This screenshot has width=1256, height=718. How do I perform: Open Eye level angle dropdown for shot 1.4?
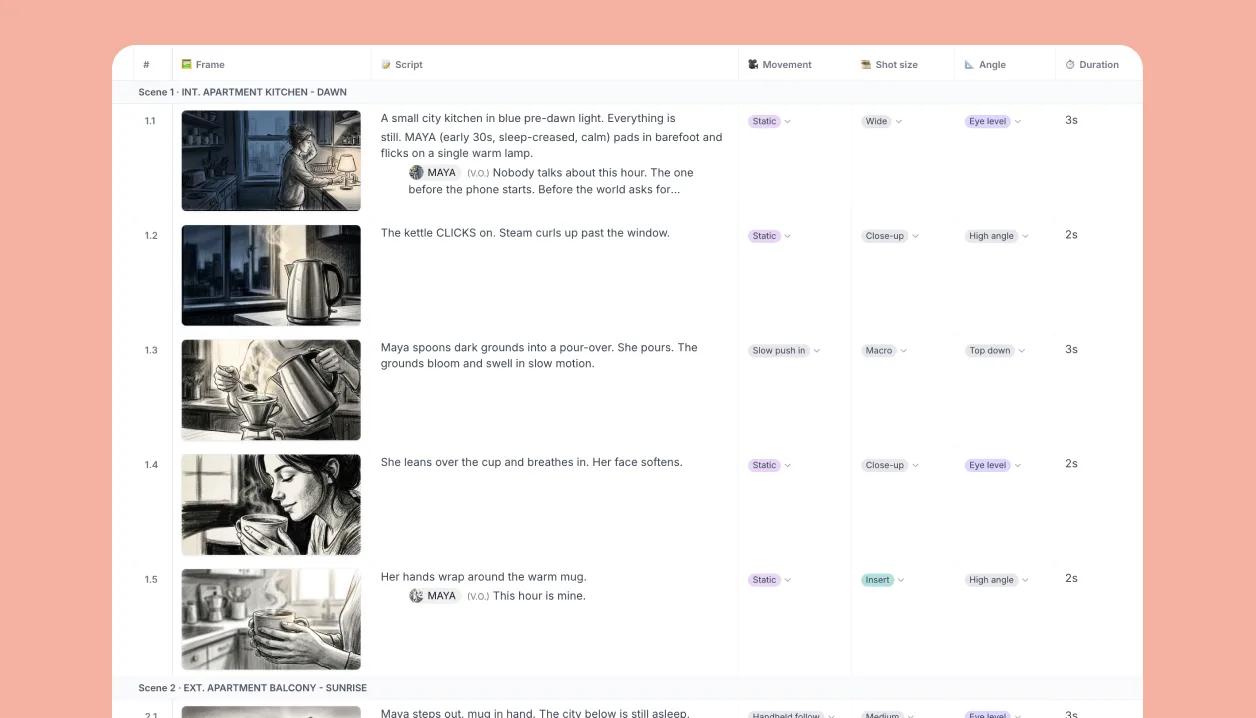994,465
